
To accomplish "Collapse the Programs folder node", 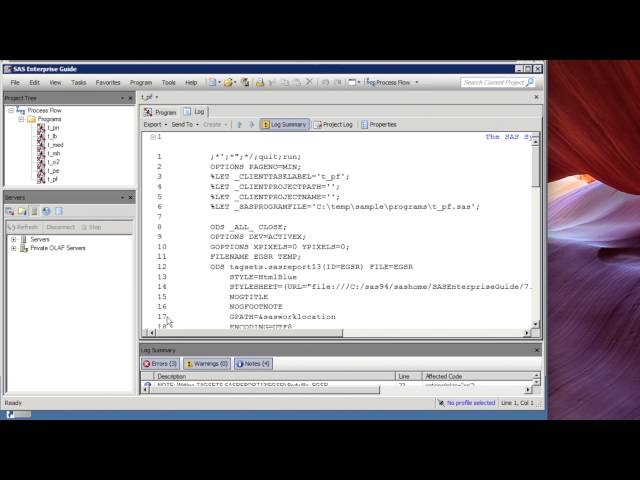I will pos(21,119).
